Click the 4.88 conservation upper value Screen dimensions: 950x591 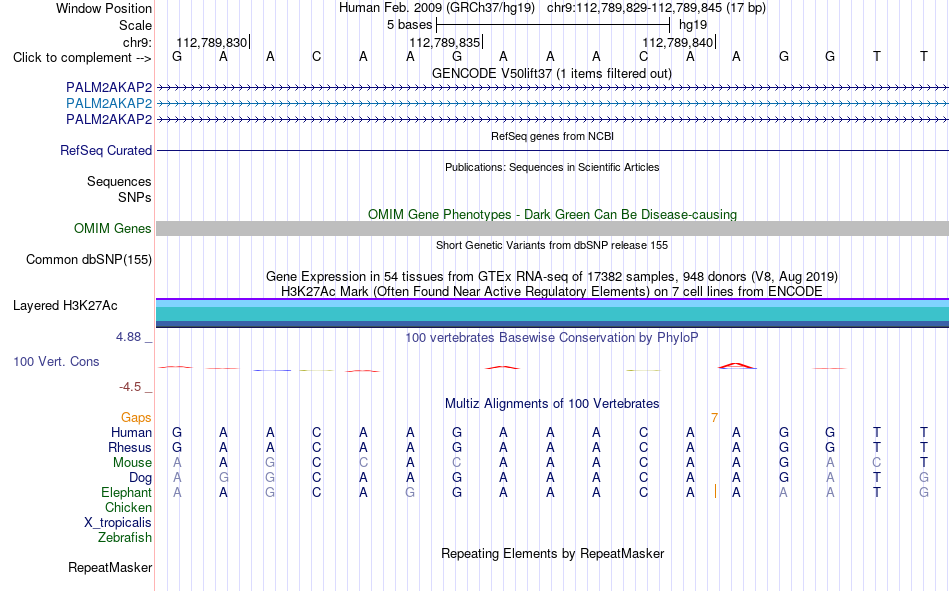[128, 336]
